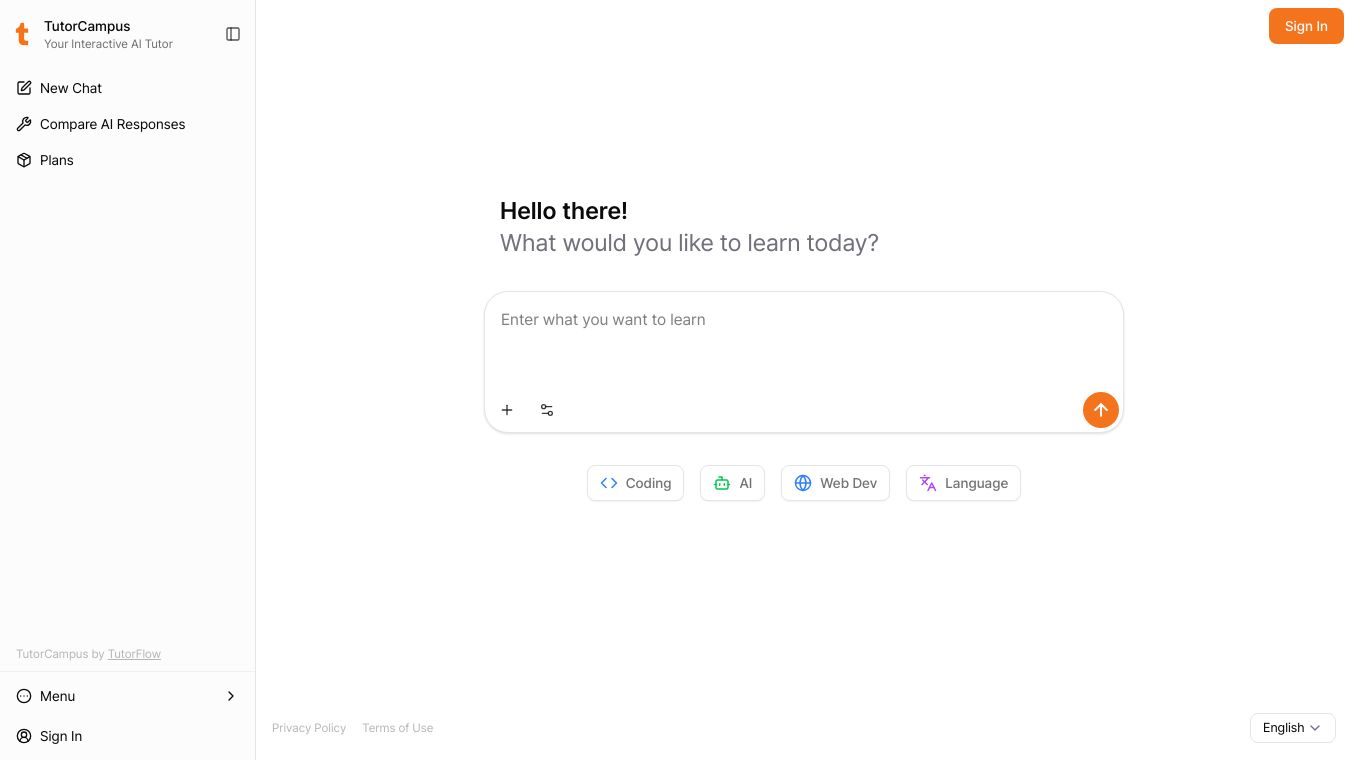This screenshot has width=1352, height=760.
Task: Click the orange Sign In button
Action: (1305, 26)
